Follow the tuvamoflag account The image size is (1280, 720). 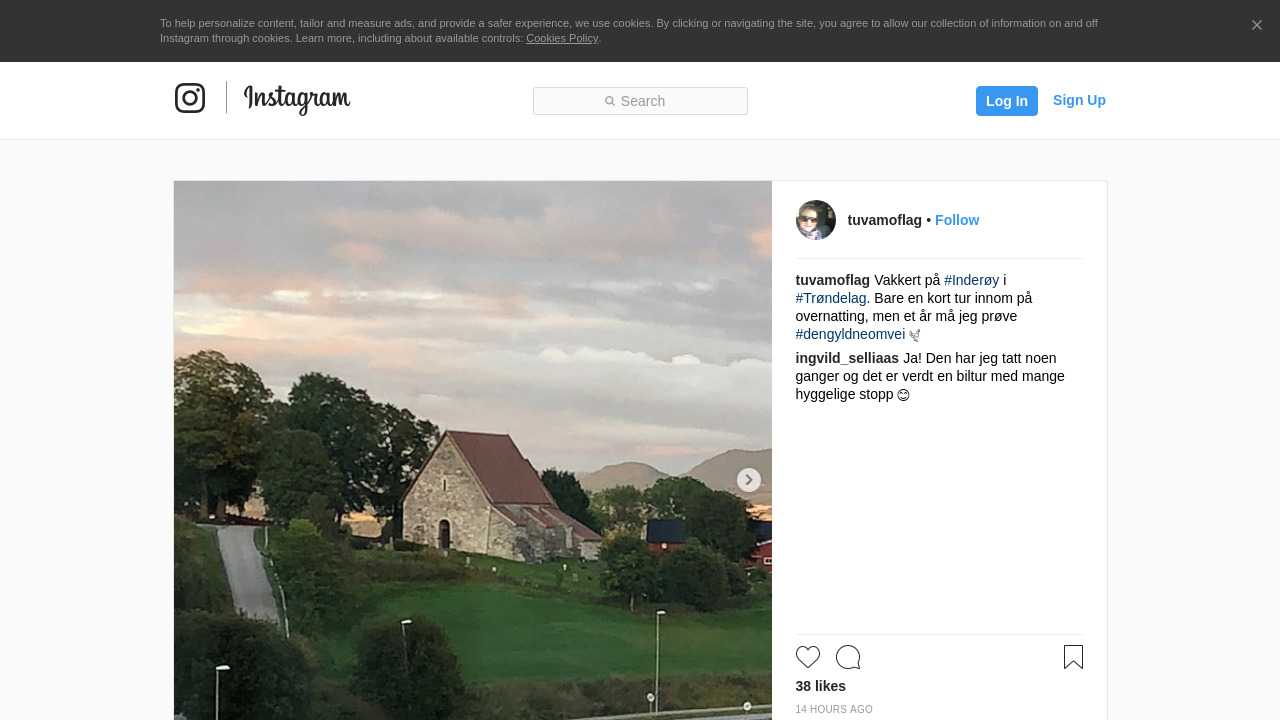click(x=956, y=220)
